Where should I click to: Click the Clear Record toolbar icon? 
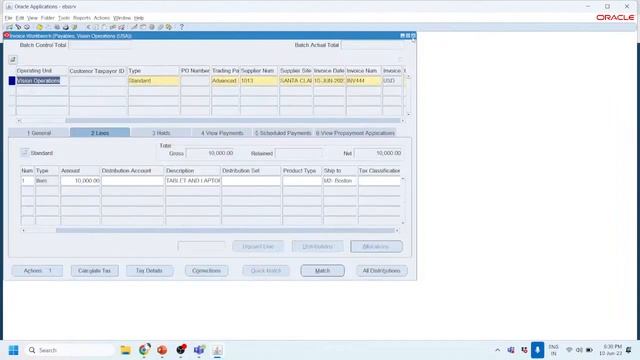coord(113,27)
